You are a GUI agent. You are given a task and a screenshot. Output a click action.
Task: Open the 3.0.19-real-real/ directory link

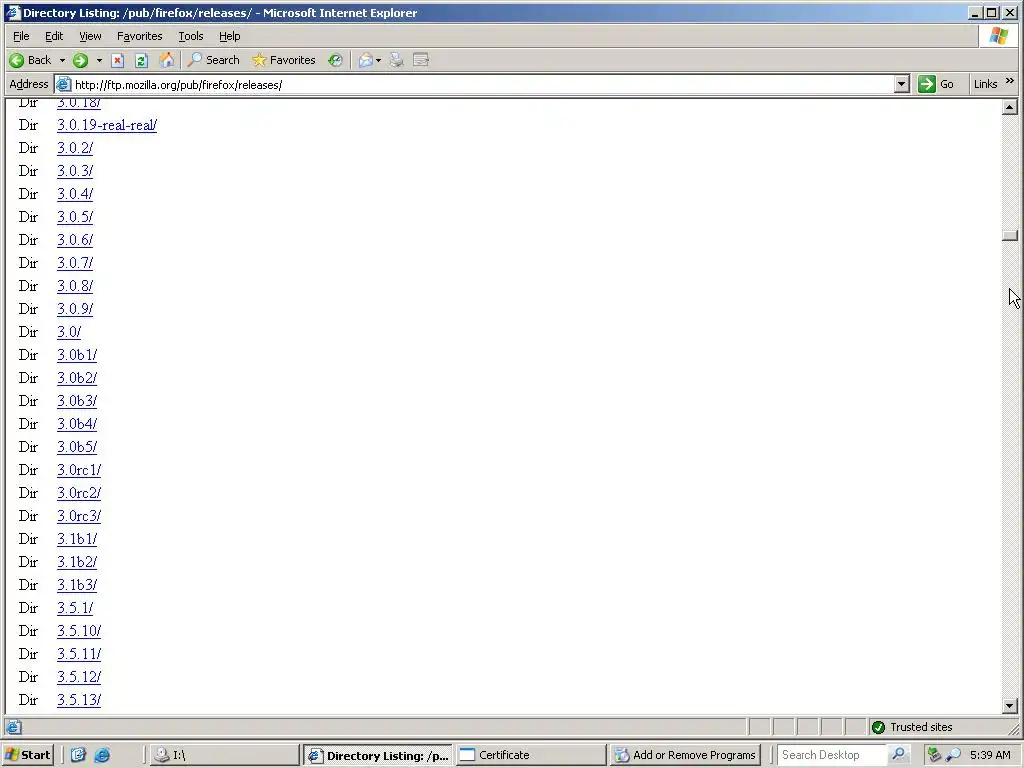(x=107, y=125)
